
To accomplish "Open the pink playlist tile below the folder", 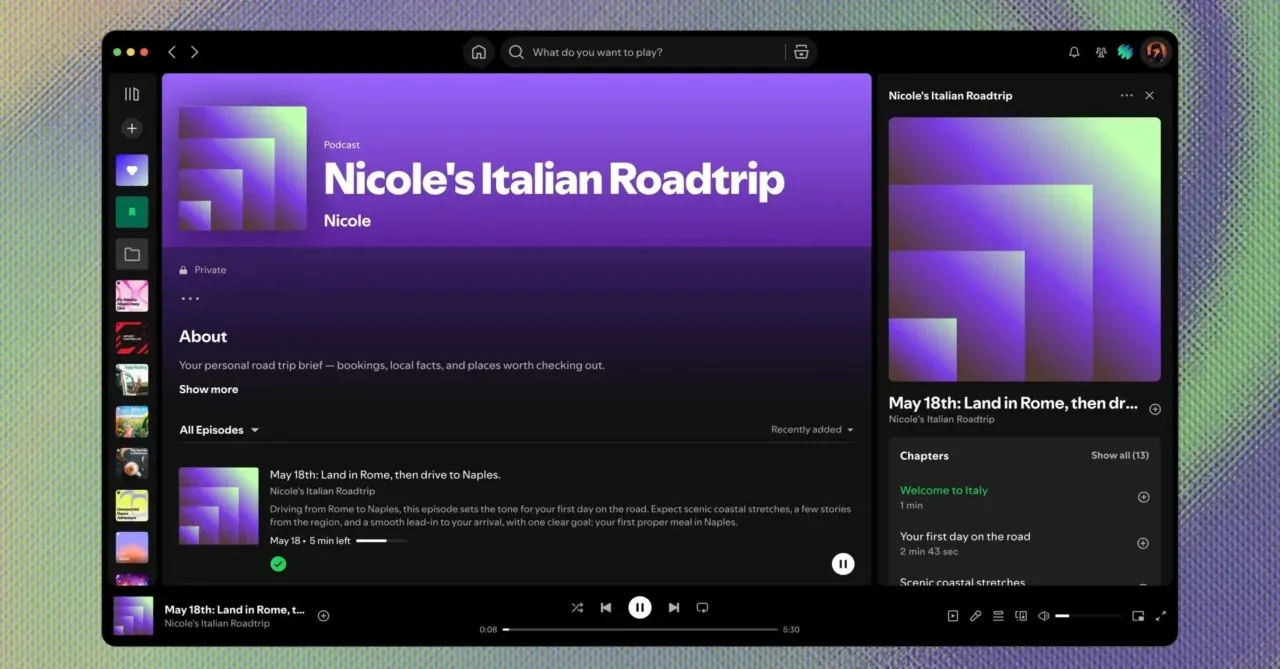I will (x=132, y=296).
